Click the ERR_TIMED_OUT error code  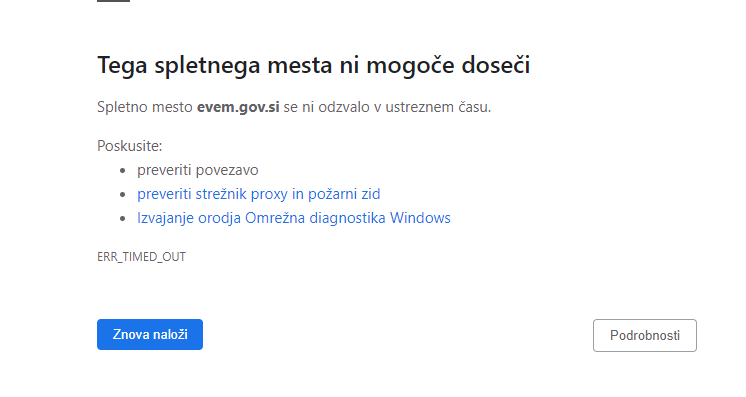pos(141,257)
